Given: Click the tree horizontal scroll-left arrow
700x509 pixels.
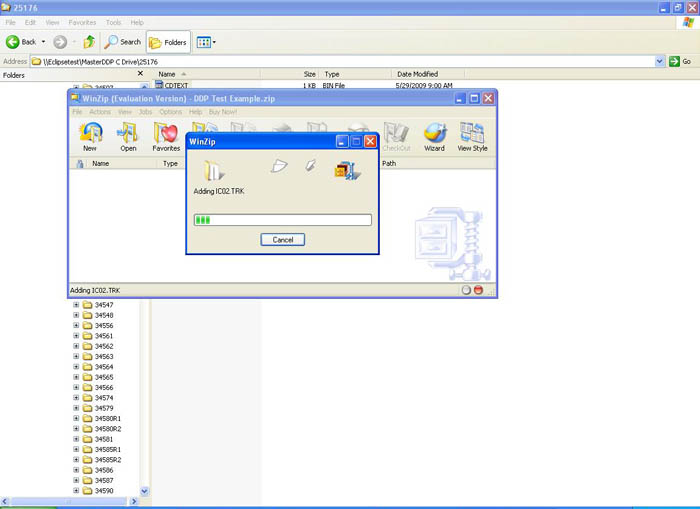Looking at the screenshot, I should pyautogui.click(x=4, y=501).
